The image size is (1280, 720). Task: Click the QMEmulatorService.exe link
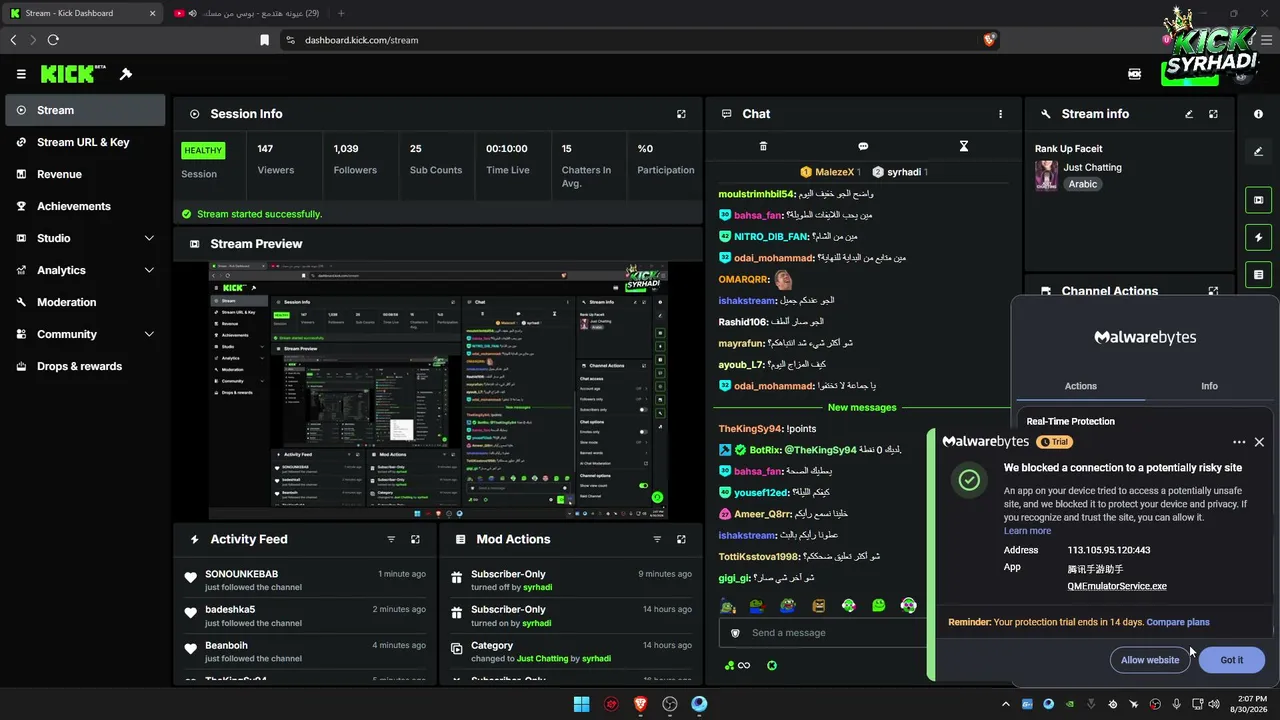tap(1117, 586)
